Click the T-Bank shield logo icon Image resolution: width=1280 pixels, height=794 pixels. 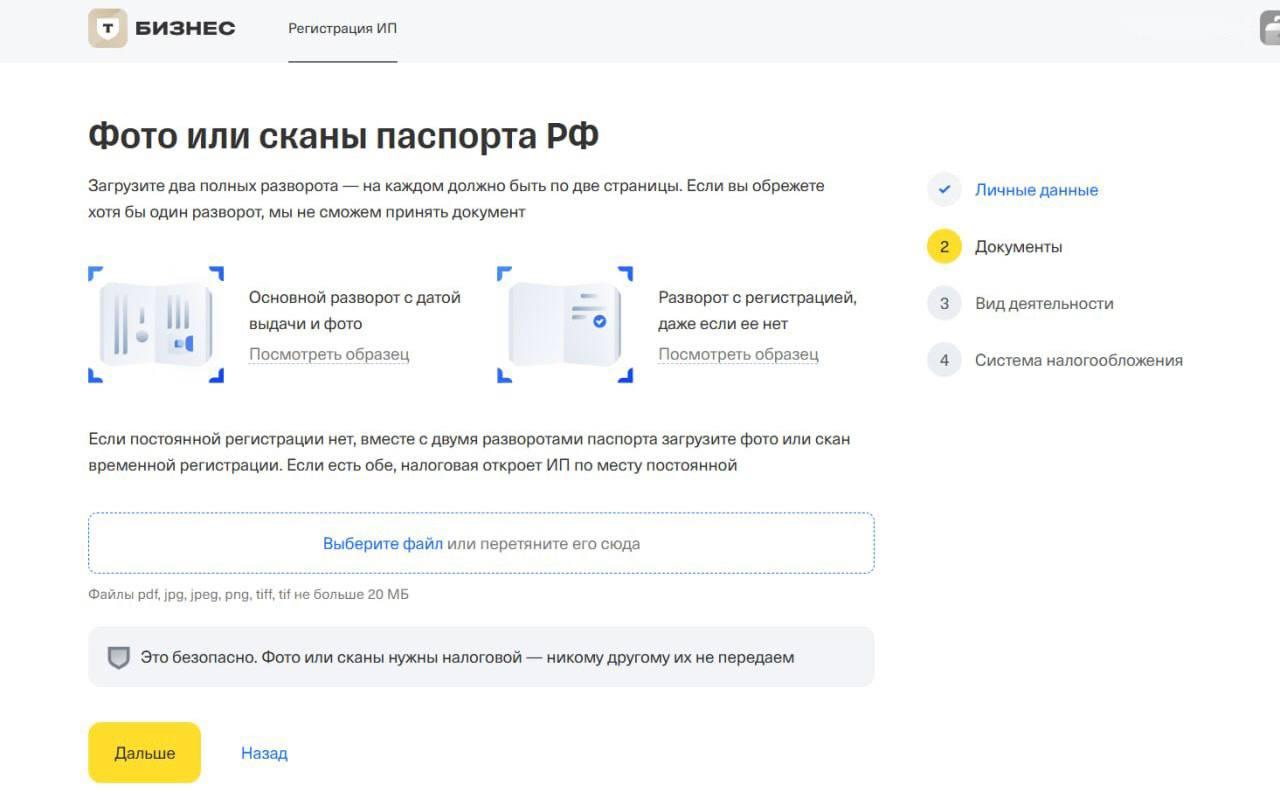pos(108,28)
